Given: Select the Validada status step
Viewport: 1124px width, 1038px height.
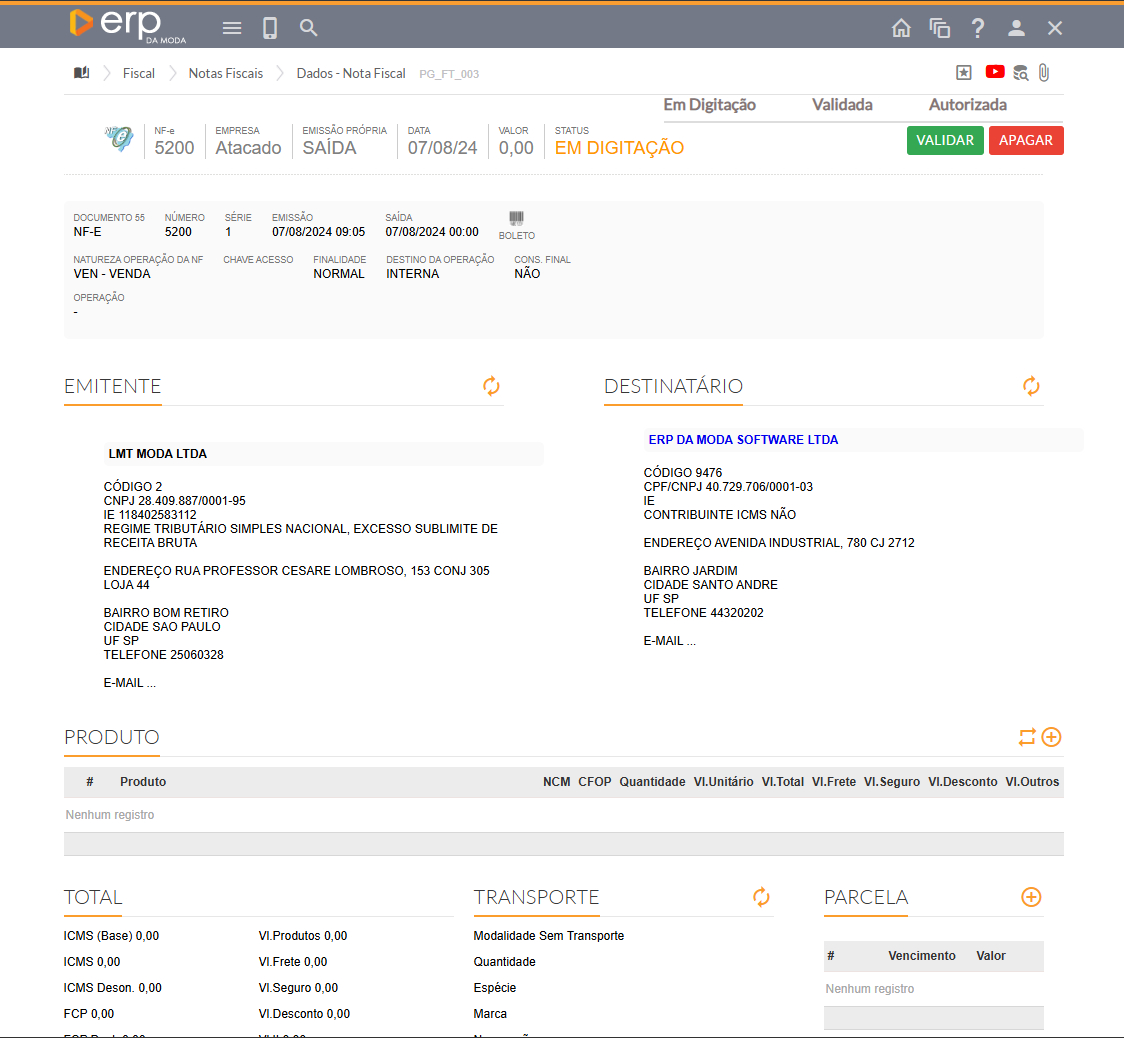Looking at the screenshot, I should (x=842, y=105).
